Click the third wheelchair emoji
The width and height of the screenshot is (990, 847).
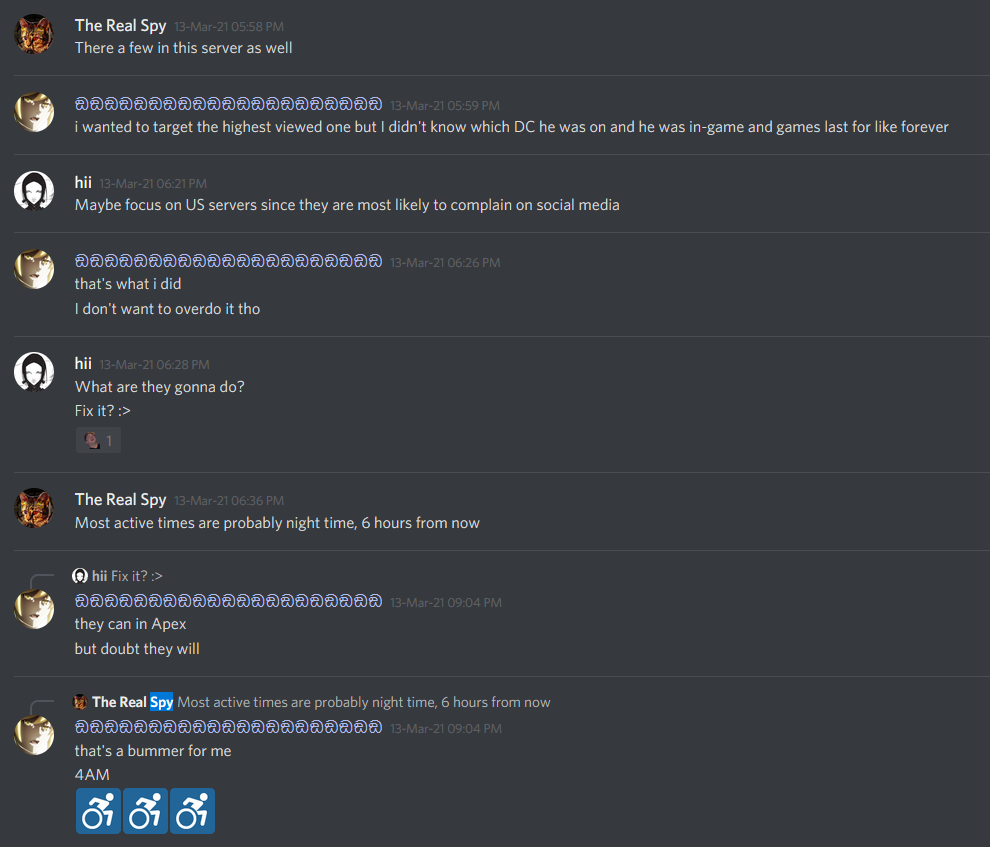[192, 811]
